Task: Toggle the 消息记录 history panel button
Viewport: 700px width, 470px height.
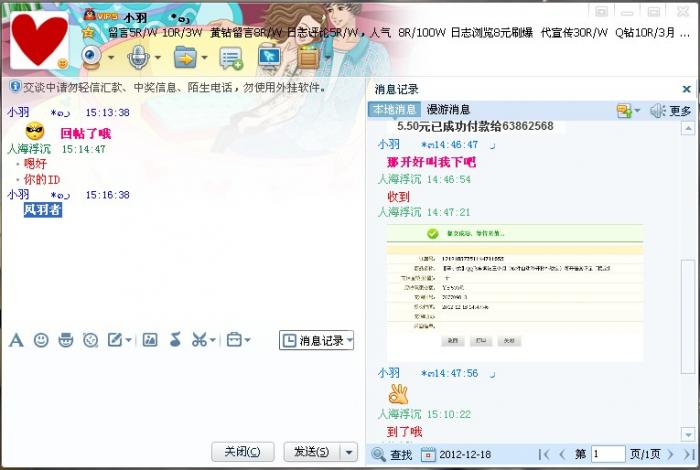Action: pos(317,341)
